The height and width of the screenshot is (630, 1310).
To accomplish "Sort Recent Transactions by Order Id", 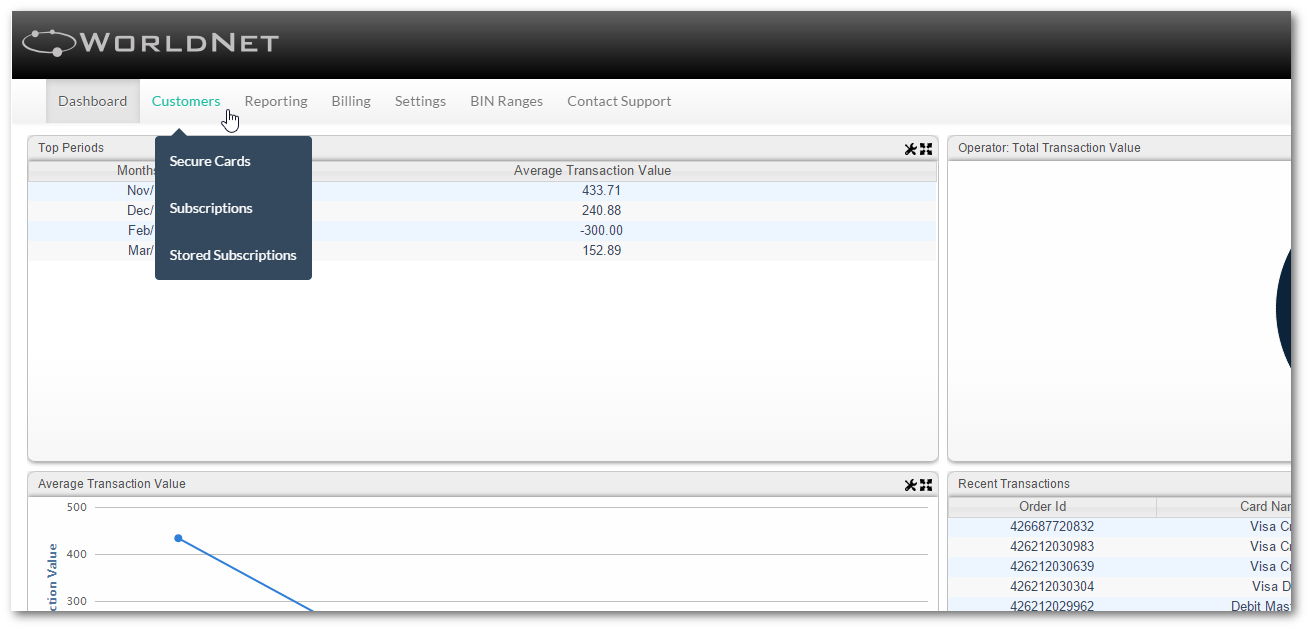I will click(x=1042, y=507).
